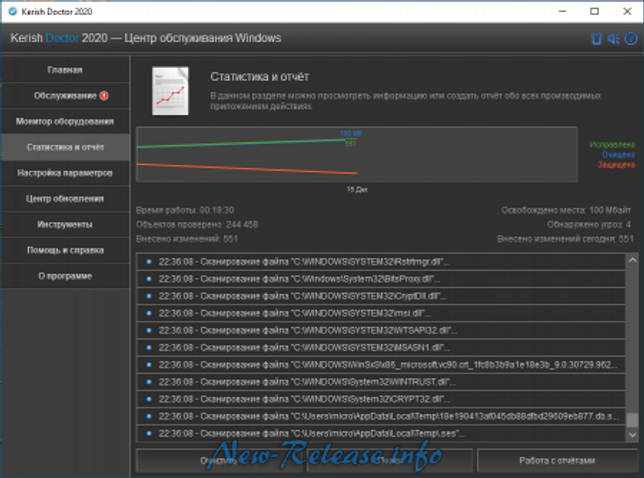Click the log scrollbar down arrow

click(632, 434)
